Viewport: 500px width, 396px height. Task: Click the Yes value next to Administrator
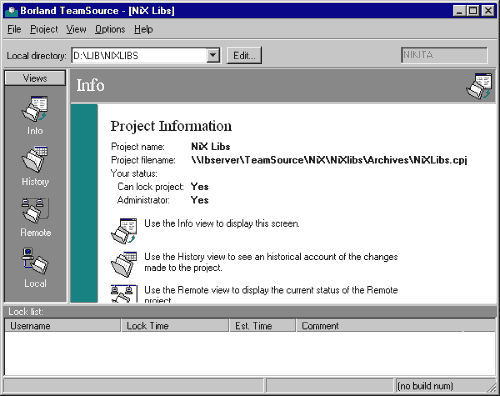point(200,200)
